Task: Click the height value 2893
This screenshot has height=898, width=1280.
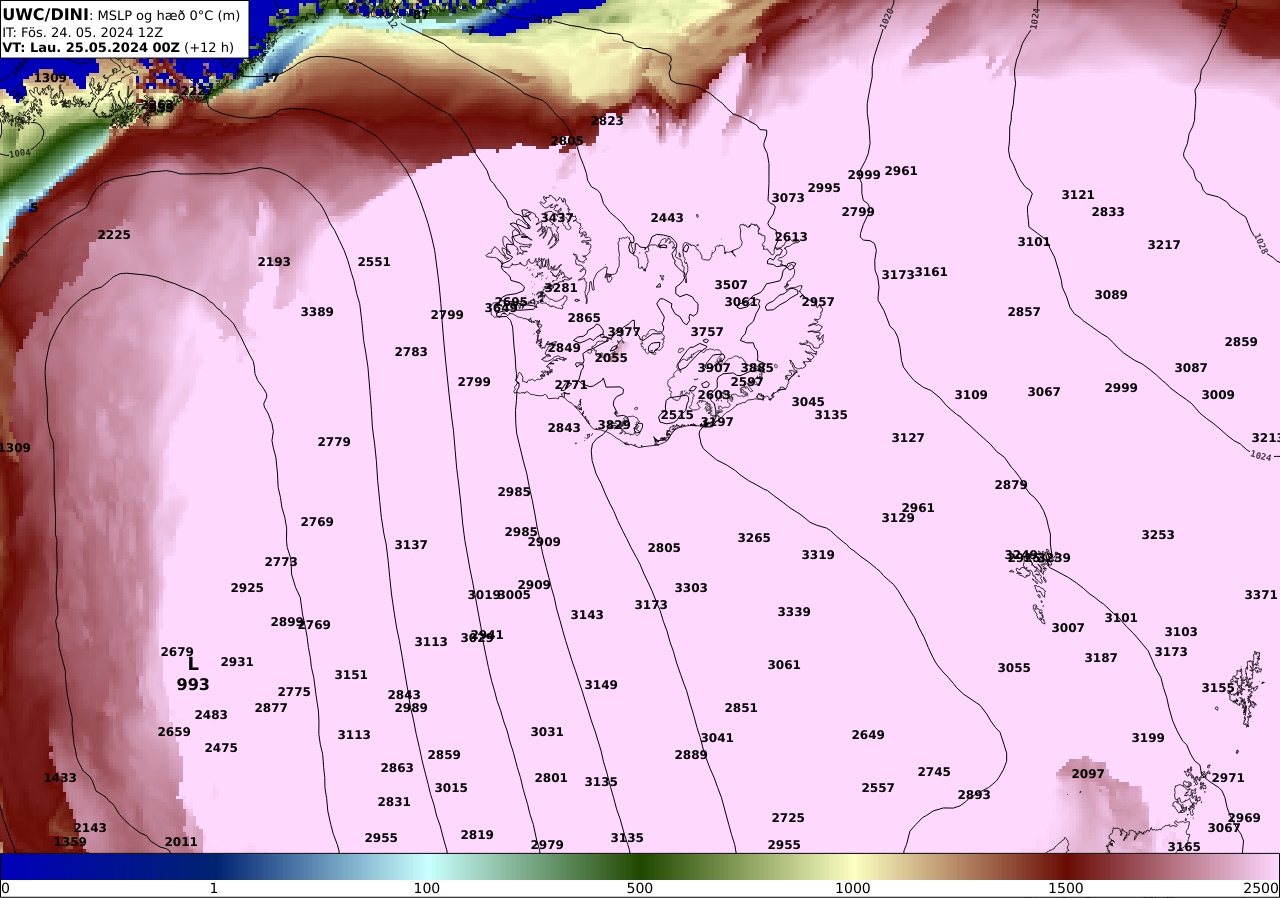Action: (x=974, y=795)
